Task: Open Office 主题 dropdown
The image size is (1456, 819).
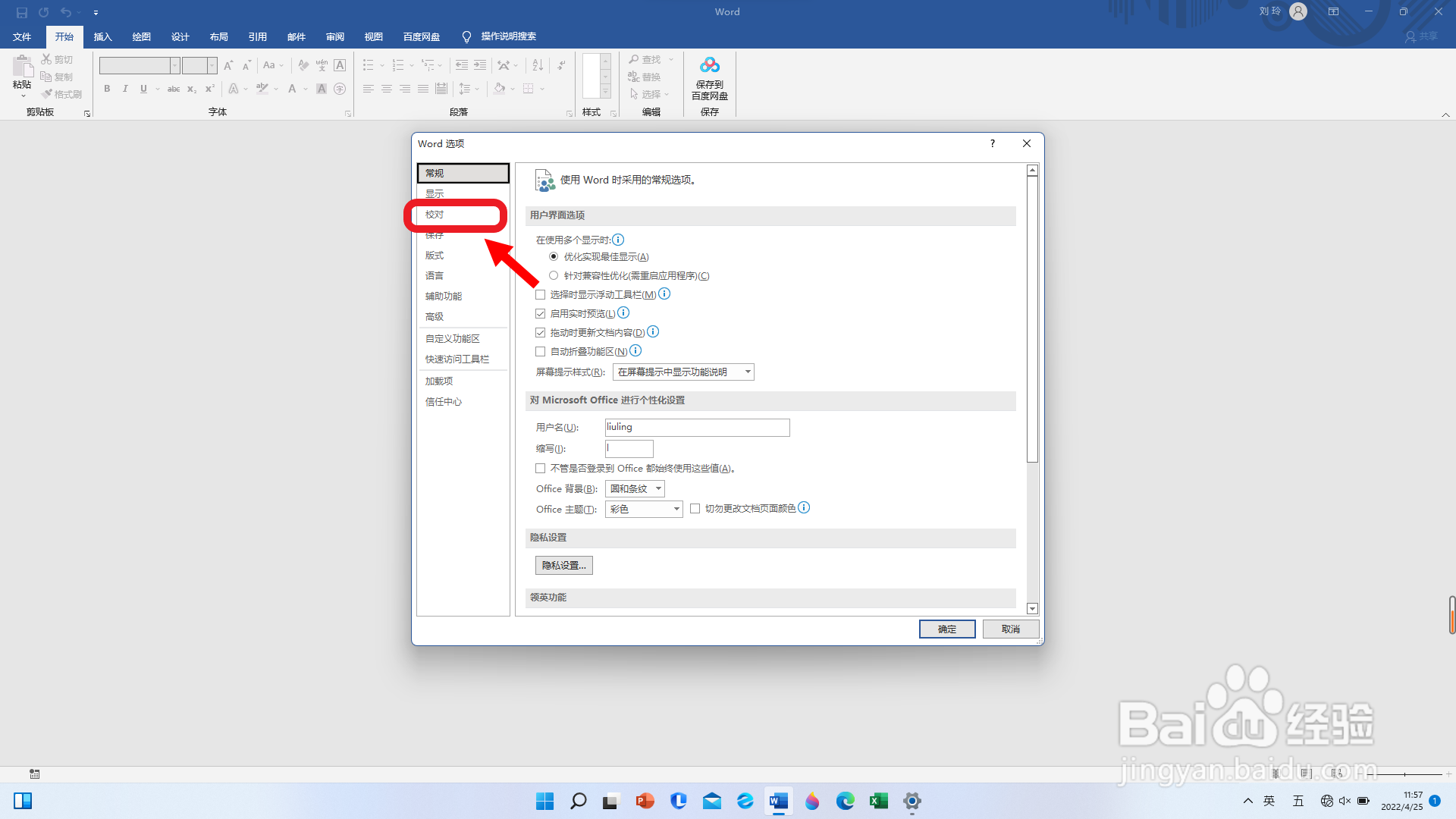Action: 644,509
